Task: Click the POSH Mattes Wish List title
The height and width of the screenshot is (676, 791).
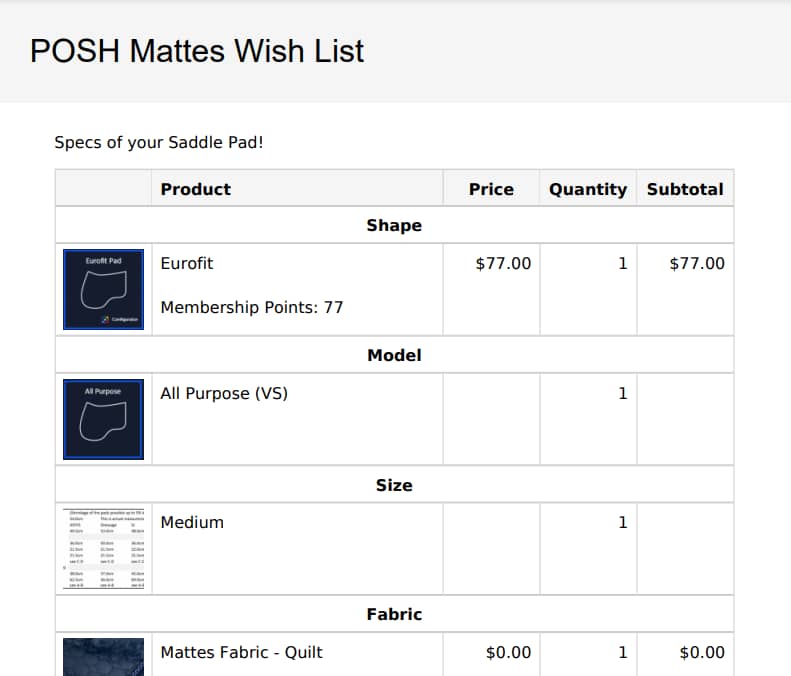Action: (x=197, y=51)
